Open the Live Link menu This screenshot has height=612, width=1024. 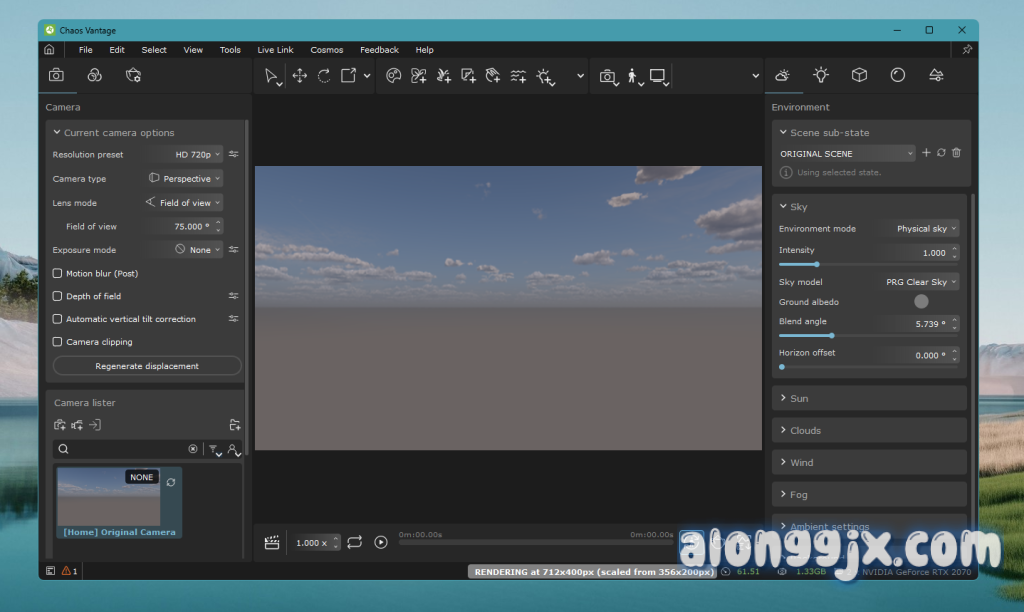275,50
